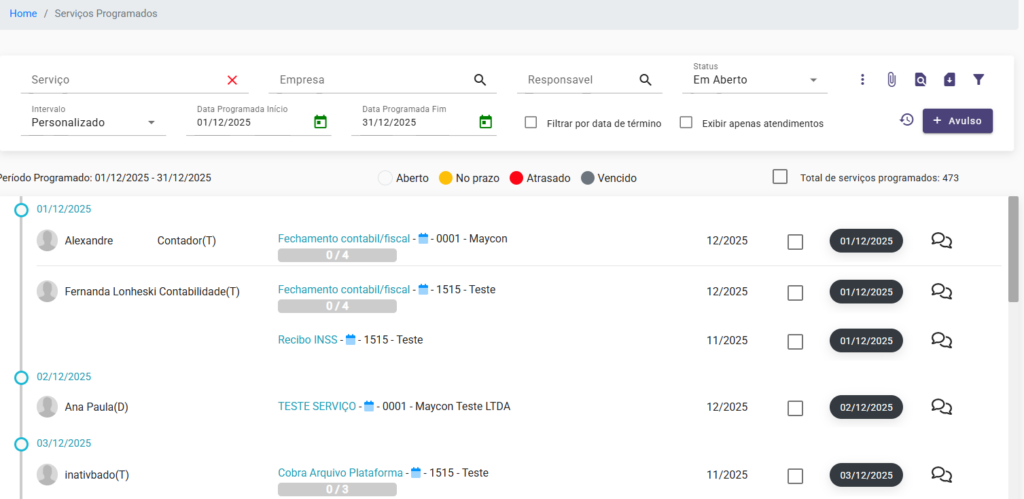This screenshot has width=1024, height=499.
Task: Open the Recibo INSS service link
Action: (x=307, y=340)
